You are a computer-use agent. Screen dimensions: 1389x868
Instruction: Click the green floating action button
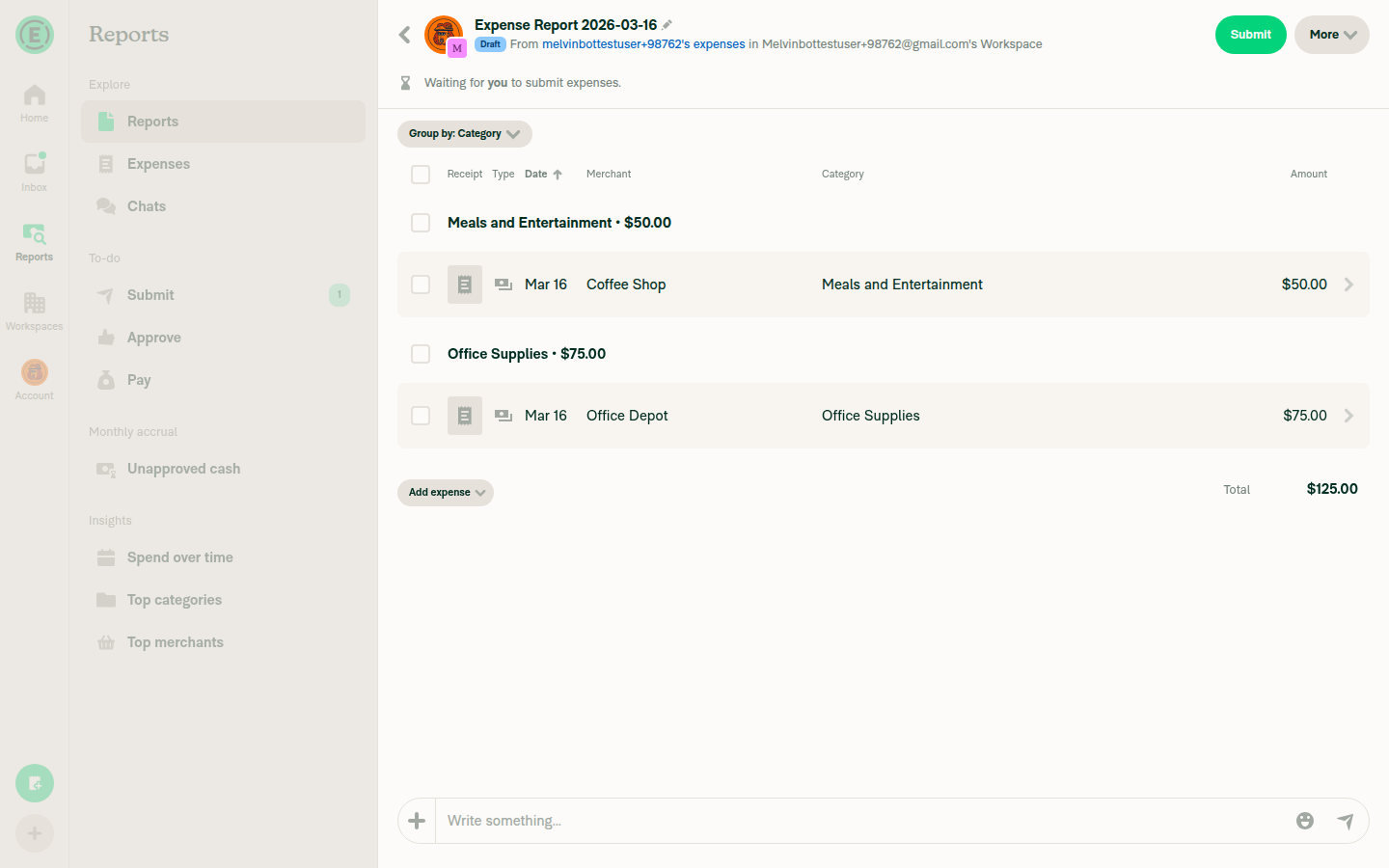pyautogui.click(x=34, y=783)
